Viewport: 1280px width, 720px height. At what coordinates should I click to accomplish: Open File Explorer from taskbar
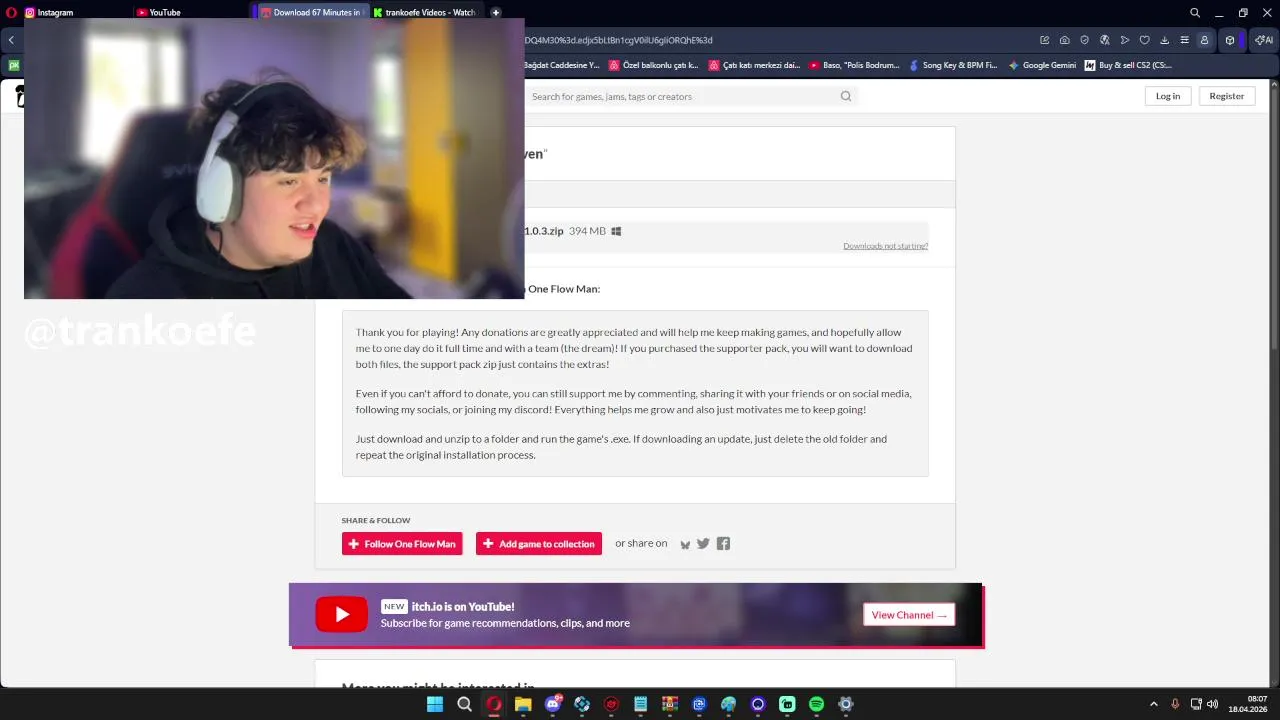click(523, 704)
